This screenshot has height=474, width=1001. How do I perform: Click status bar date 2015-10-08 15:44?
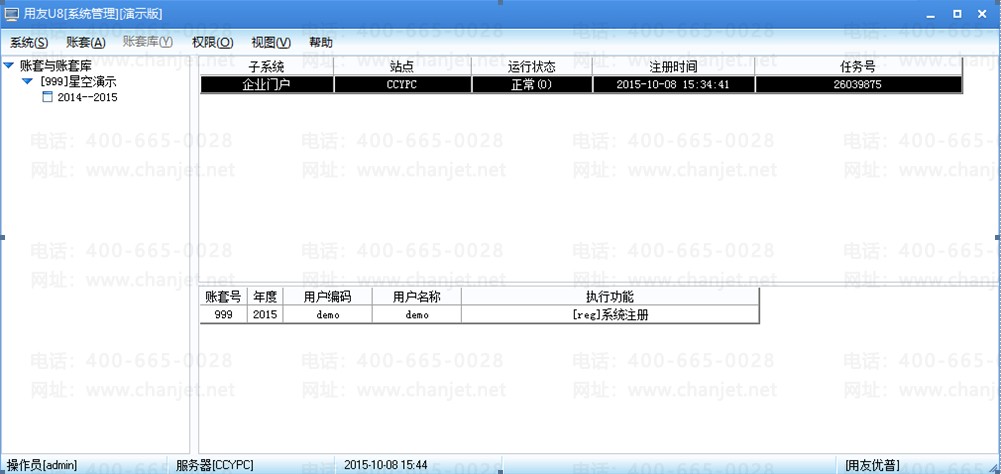pyautogui.click(x=386, y=465)
